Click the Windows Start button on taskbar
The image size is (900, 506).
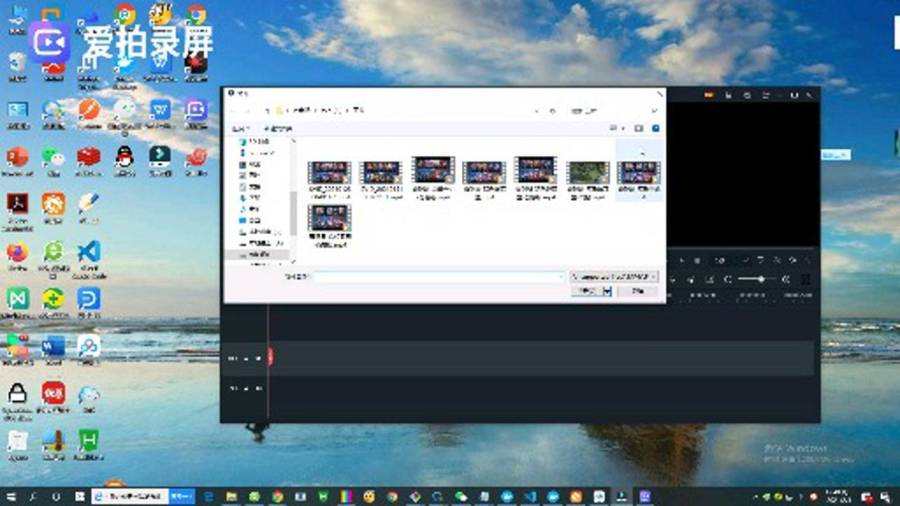pos(10,497)
